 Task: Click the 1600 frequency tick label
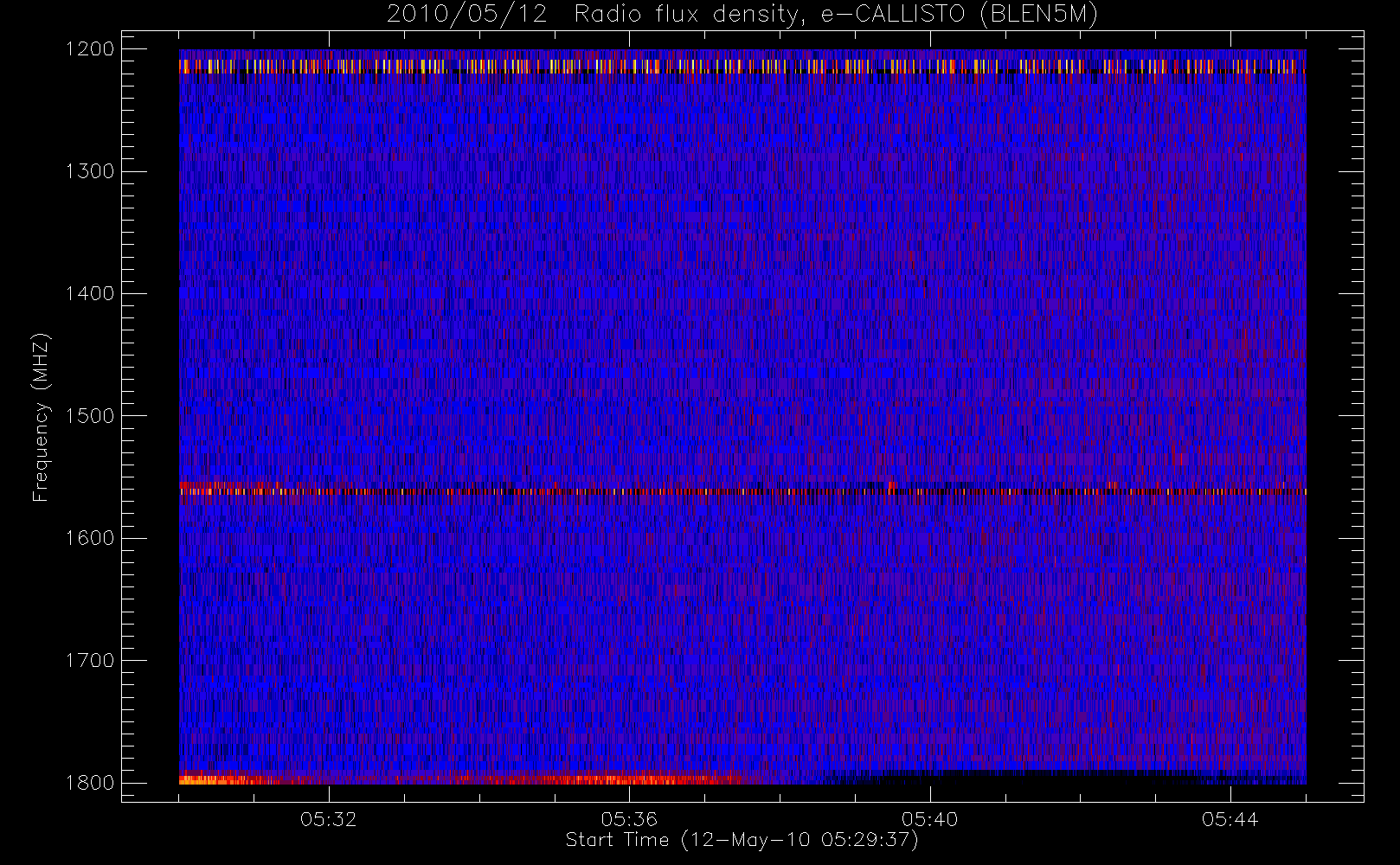[x=90, y=538]
